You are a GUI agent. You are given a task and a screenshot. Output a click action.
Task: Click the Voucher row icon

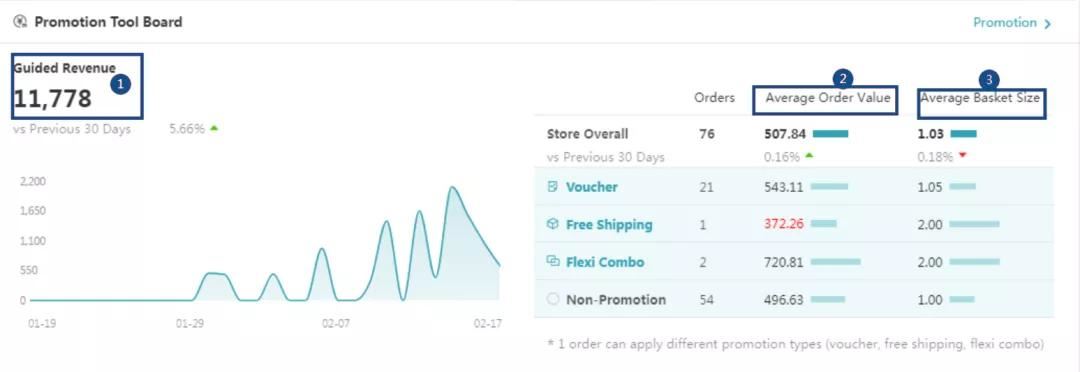[552, 187]
